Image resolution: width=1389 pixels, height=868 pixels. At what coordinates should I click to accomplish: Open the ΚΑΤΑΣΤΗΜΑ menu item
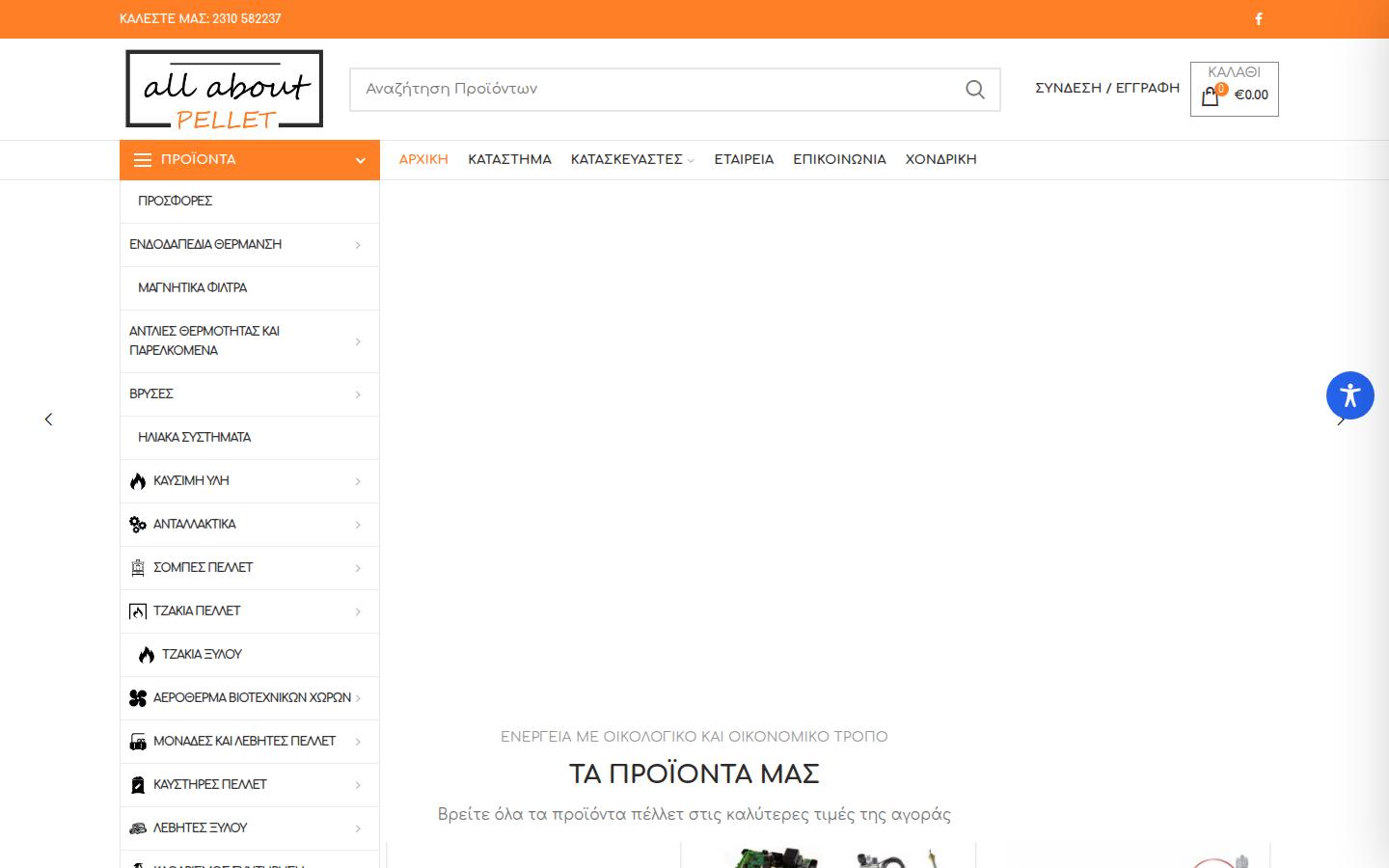(509, 160)
